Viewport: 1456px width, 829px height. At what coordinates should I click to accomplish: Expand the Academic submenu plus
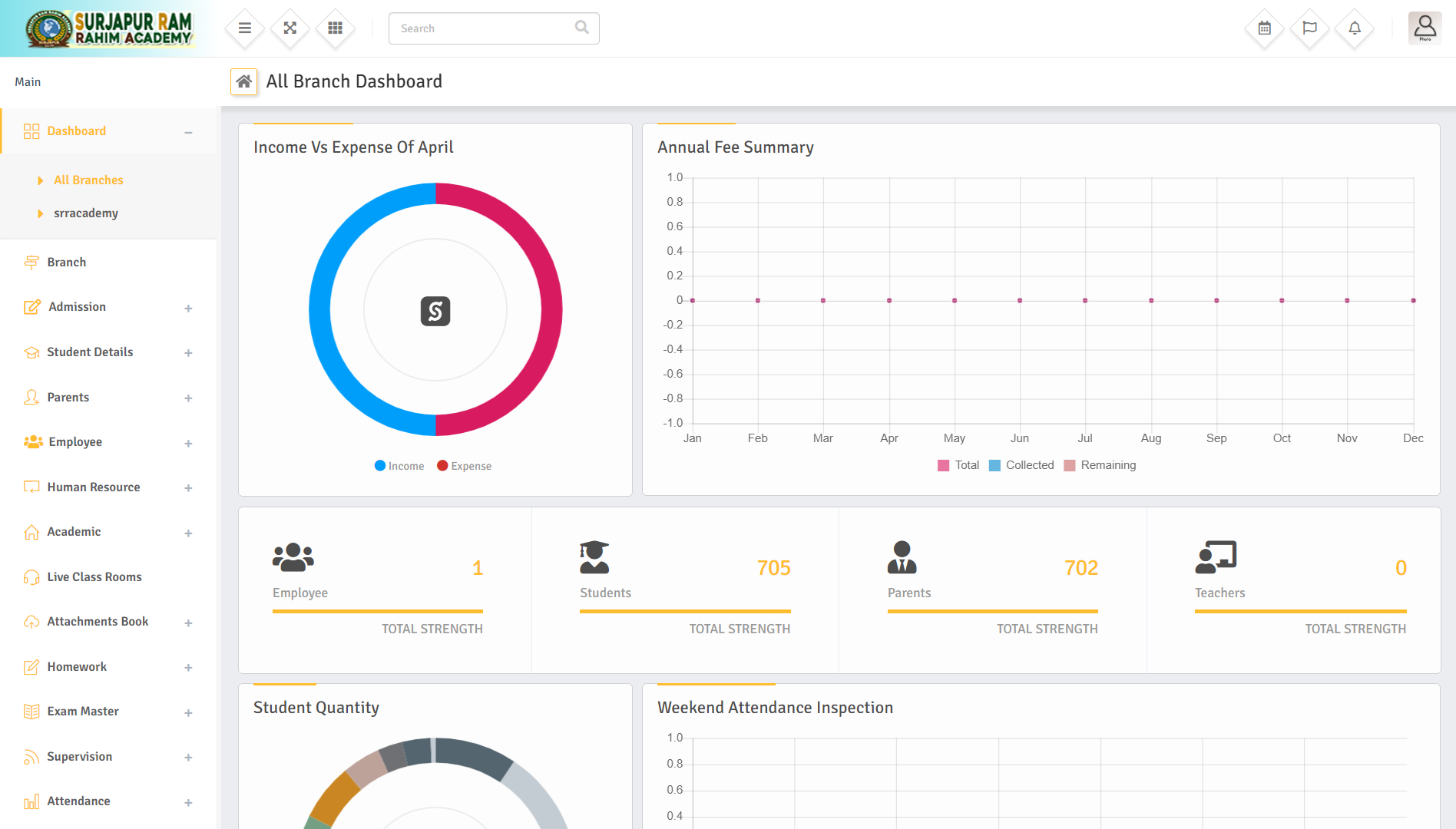tap(188, 533)
